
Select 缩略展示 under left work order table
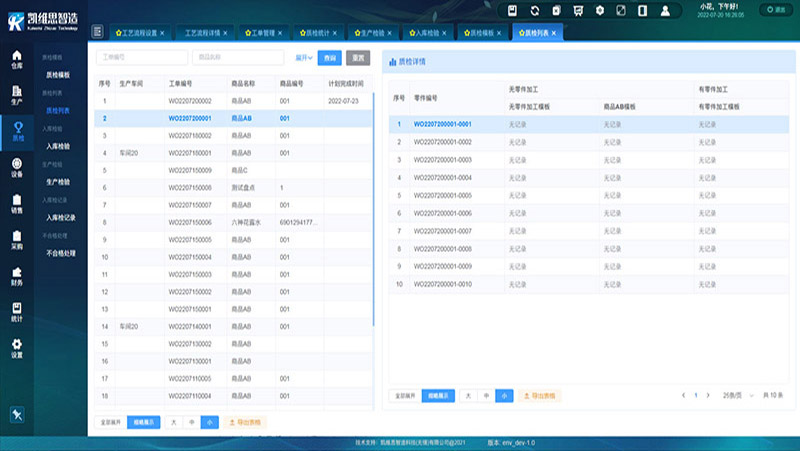click(143, 422)
